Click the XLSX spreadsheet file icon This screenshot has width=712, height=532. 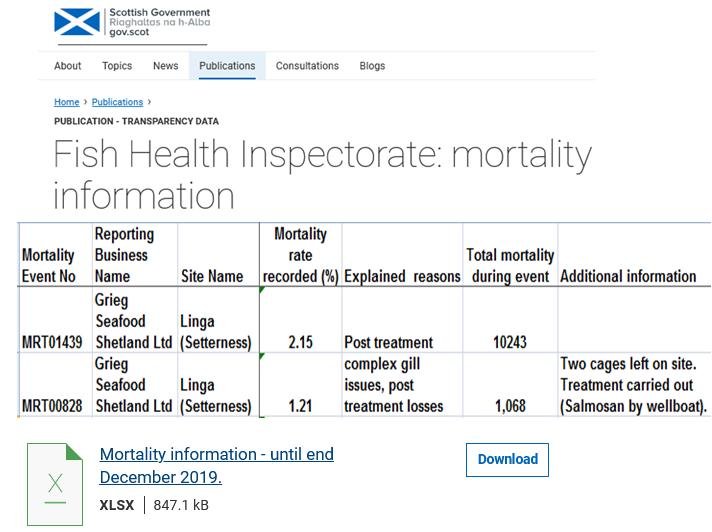tap(55, 484)
